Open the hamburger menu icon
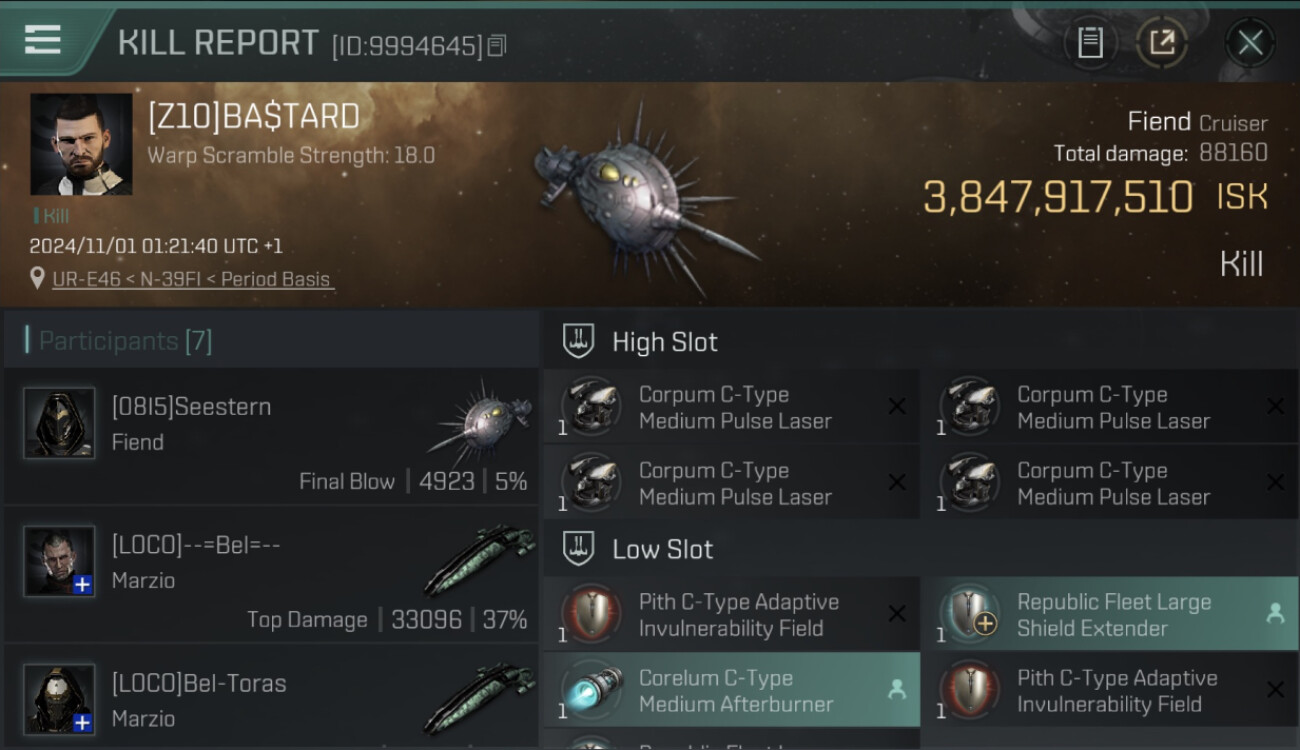The width and height of the screenshot is (1300, 750). tap(42, 40)
